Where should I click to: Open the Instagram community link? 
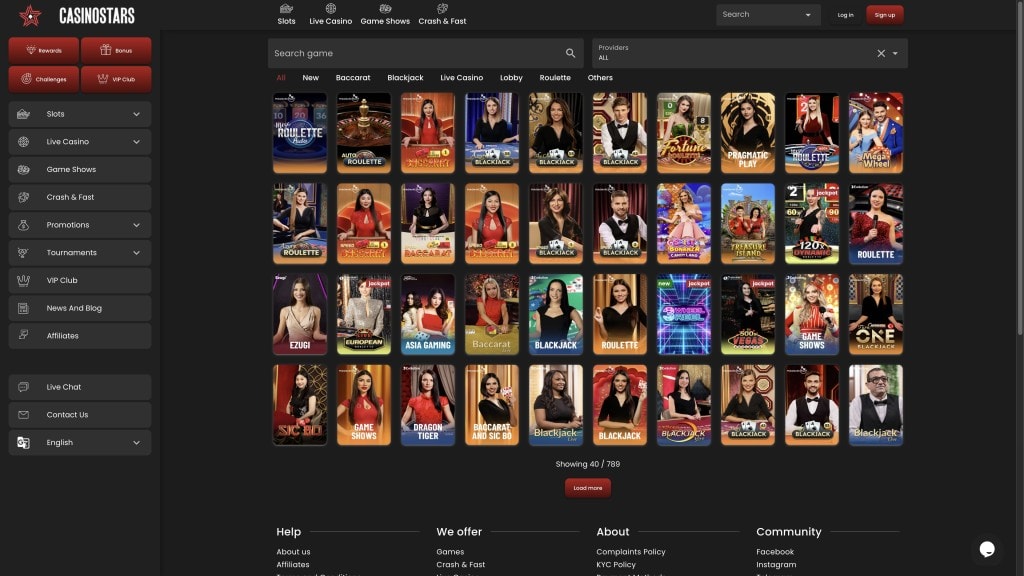click(x=776, y=565)
